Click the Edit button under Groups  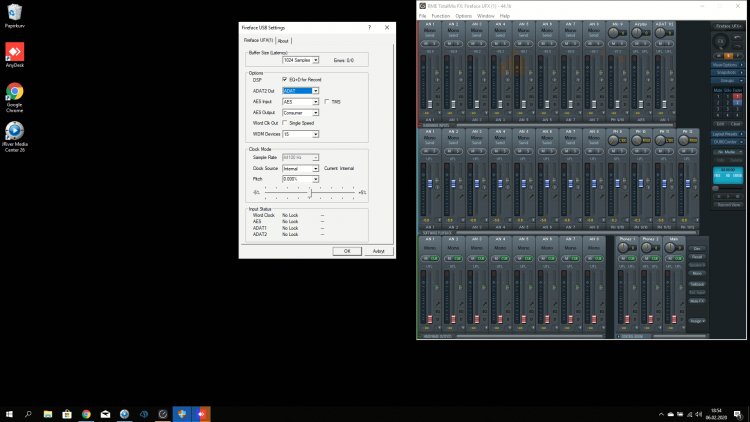pos(720,124)
